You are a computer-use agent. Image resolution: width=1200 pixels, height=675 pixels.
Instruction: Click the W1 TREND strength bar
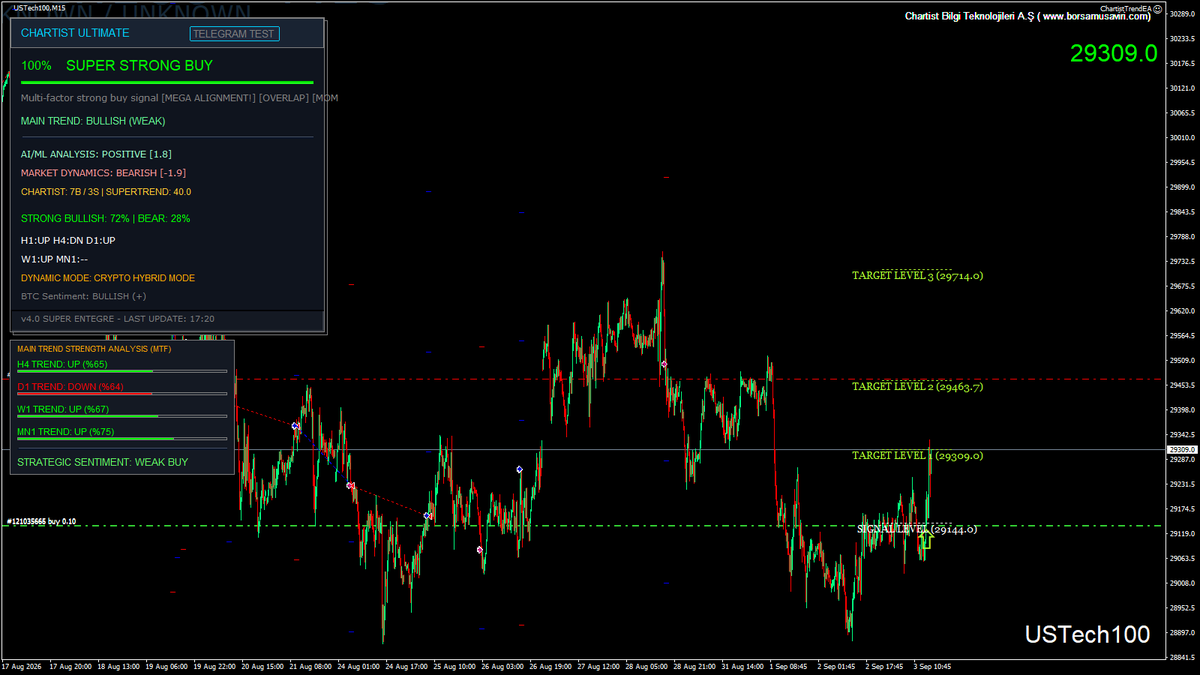[122, 416]
